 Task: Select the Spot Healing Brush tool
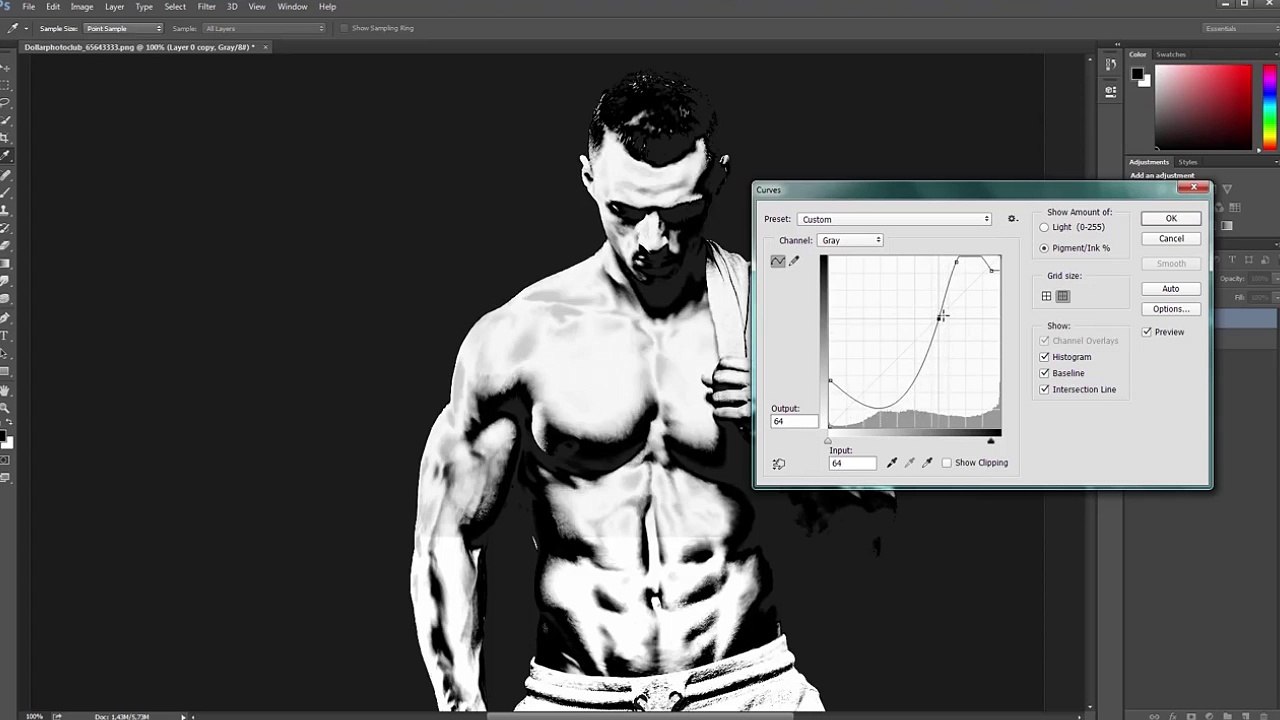click(5, 175)
